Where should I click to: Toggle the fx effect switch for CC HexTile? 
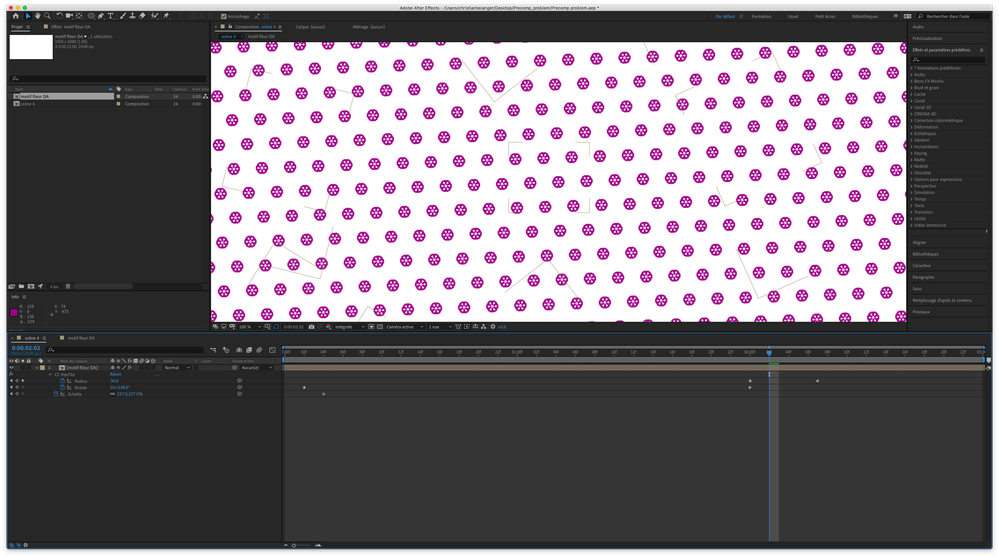pos(11,374)
